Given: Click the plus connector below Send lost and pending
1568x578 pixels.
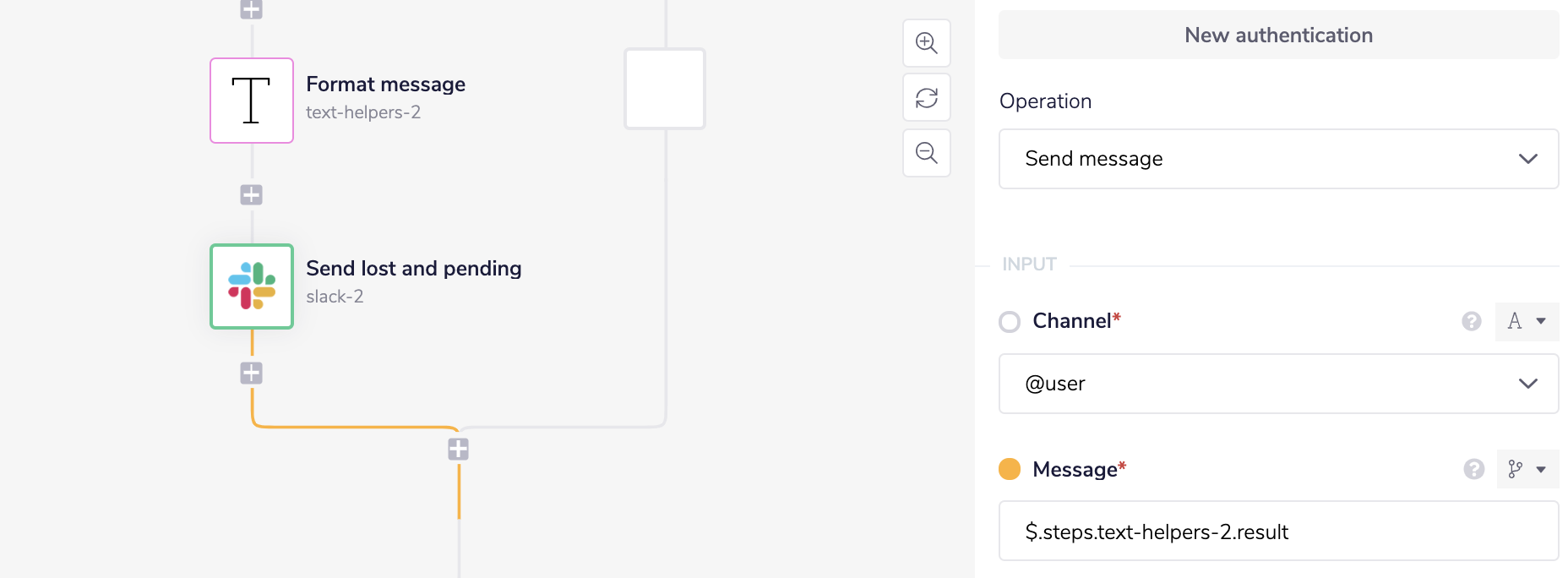Looking at the screenshot, I should coord(251,372).
